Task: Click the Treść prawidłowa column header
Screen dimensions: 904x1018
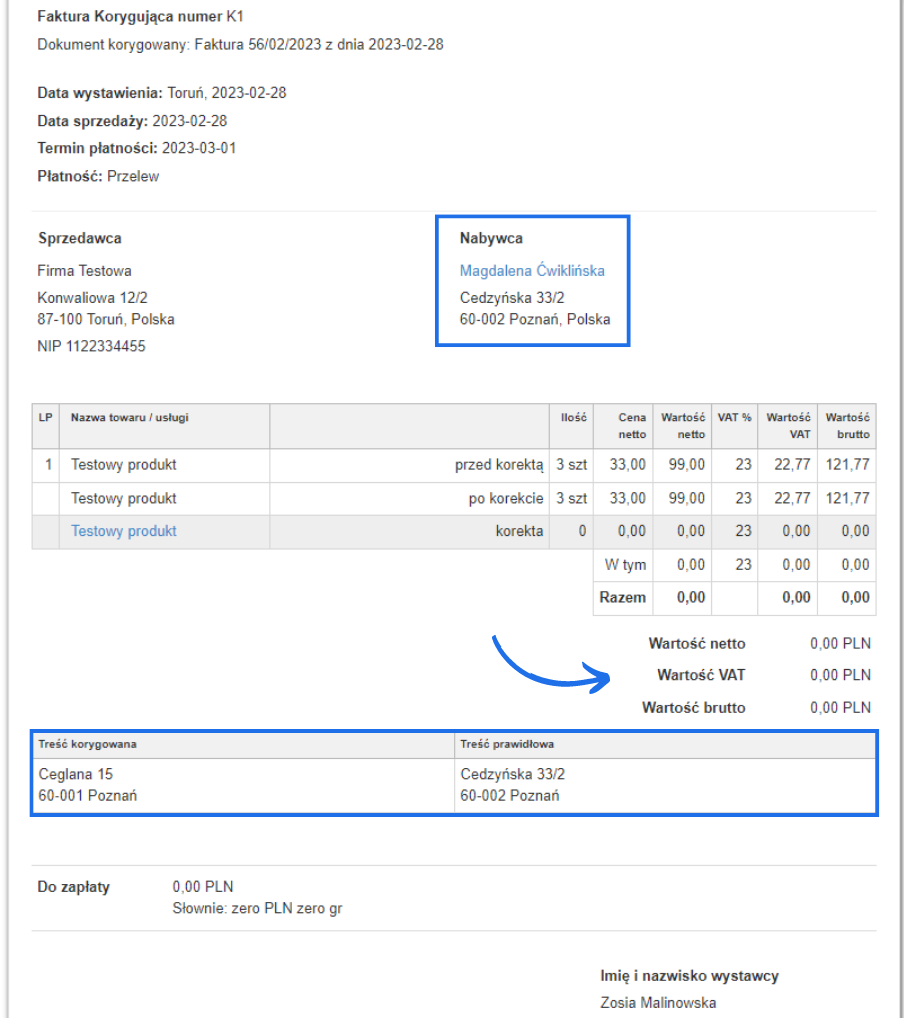Action: pos(507,744)
